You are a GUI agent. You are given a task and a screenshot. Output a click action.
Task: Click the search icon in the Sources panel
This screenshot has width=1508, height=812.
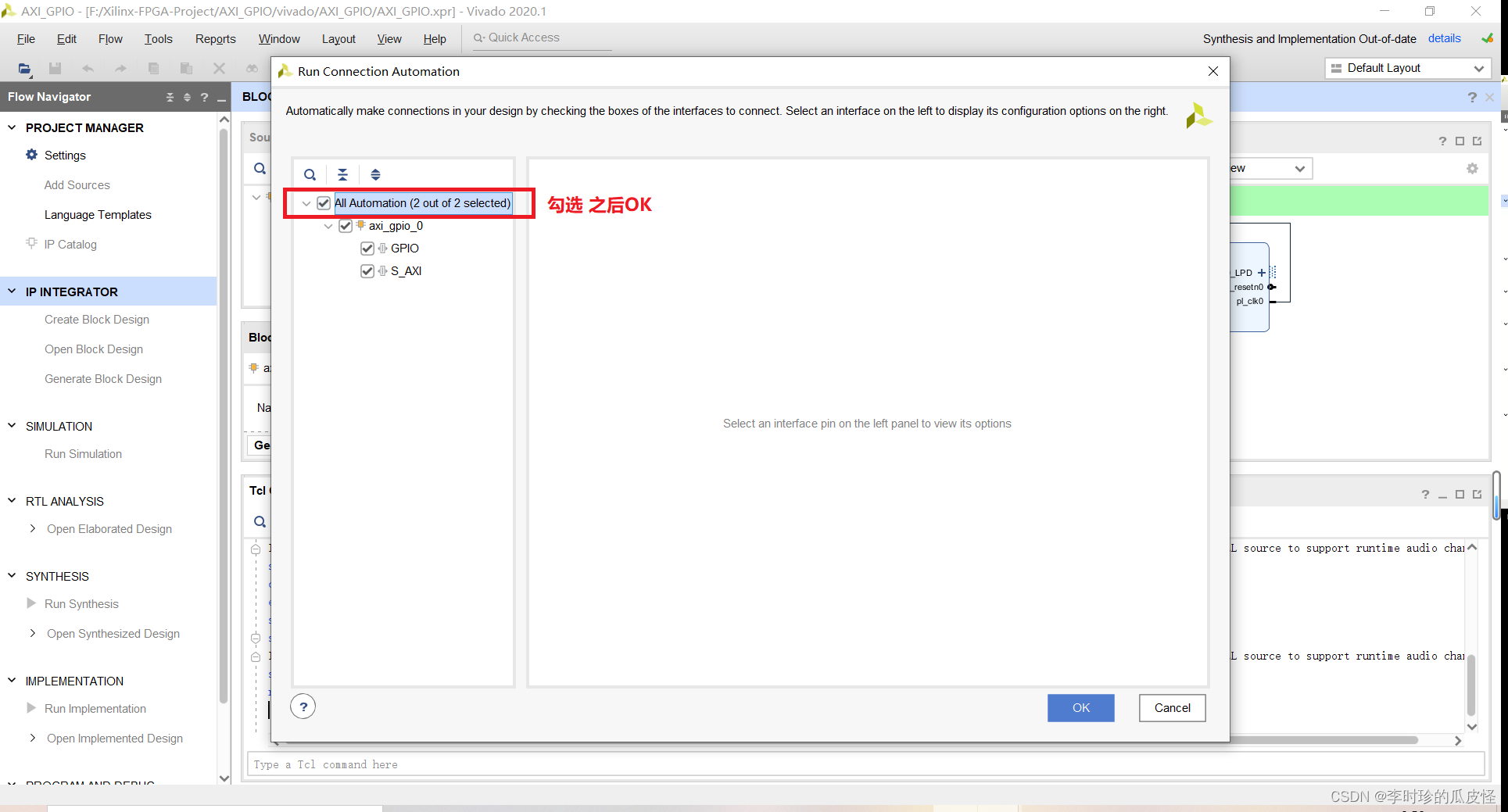[x=260, y=168]
